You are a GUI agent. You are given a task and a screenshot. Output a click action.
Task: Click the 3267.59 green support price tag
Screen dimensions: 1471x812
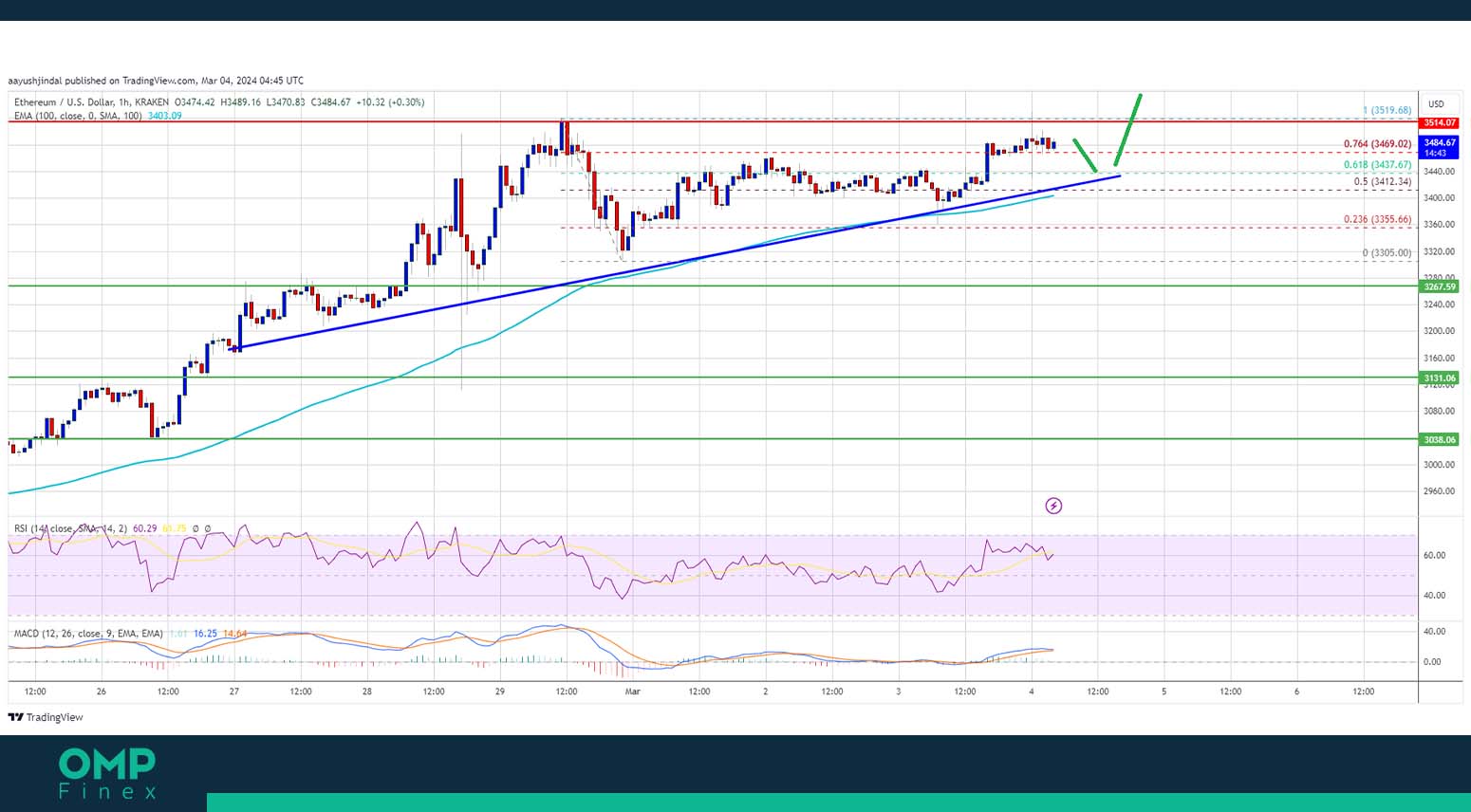click(1440, 286)
